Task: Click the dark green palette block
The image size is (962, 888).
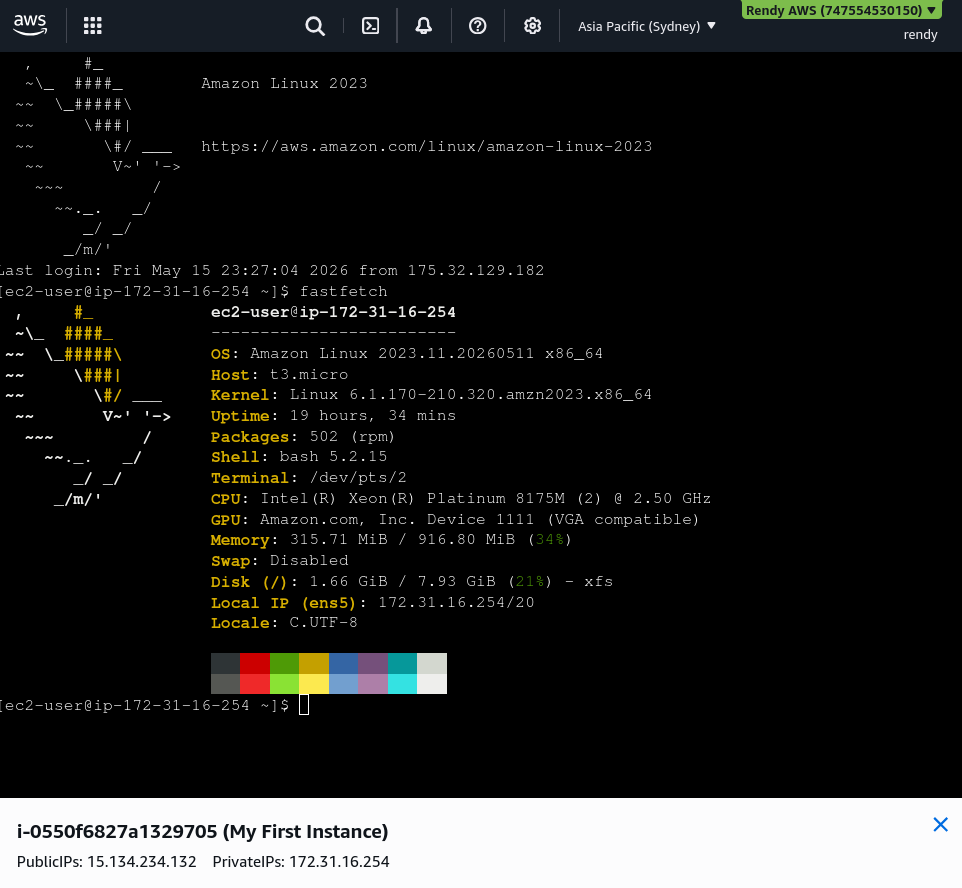Action: pos(284,663)
